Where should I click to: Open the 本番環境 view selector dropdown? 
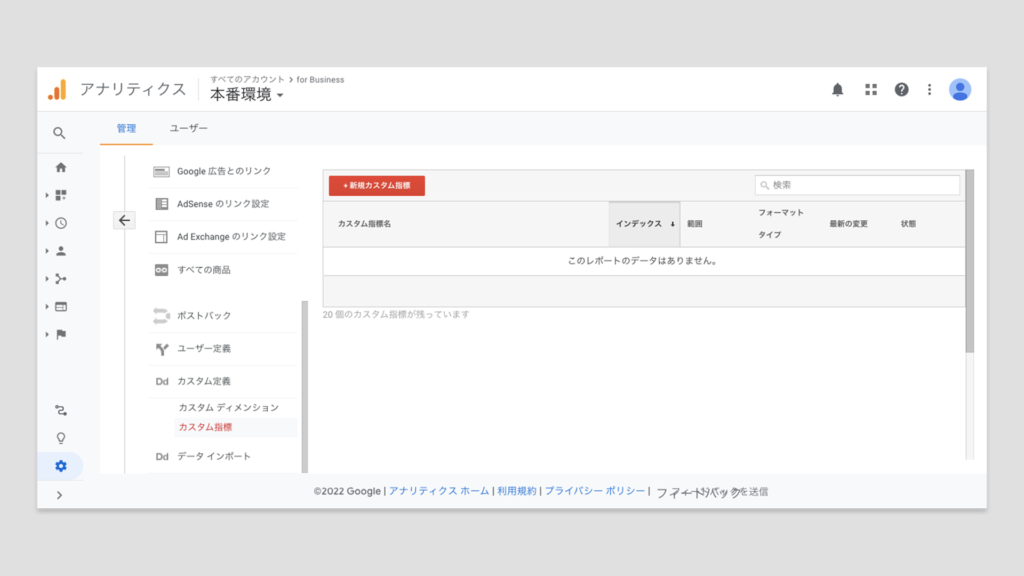[x=246, y=95]
